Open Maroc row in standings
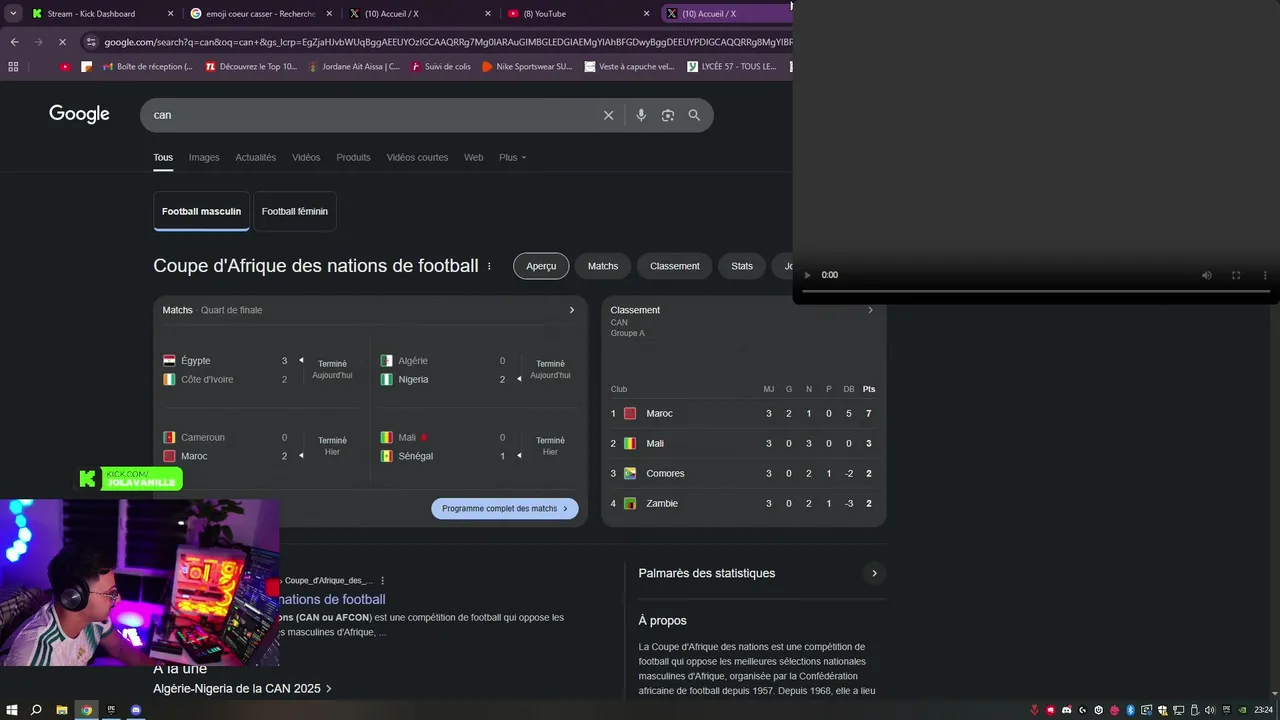The width and height of the screenshot is (1280, 720). 743,413
